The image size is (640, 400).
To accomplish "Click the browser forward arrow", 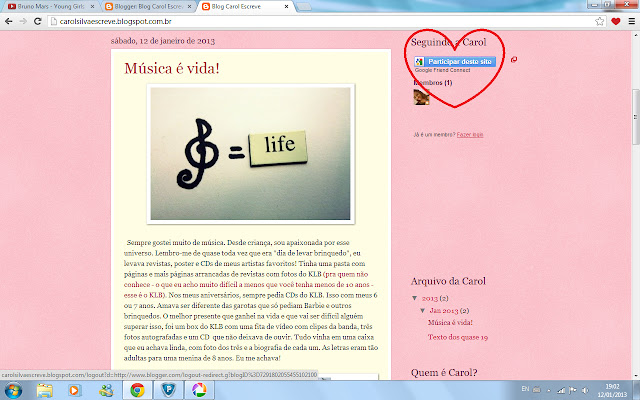I will click(x=23, y=21).
